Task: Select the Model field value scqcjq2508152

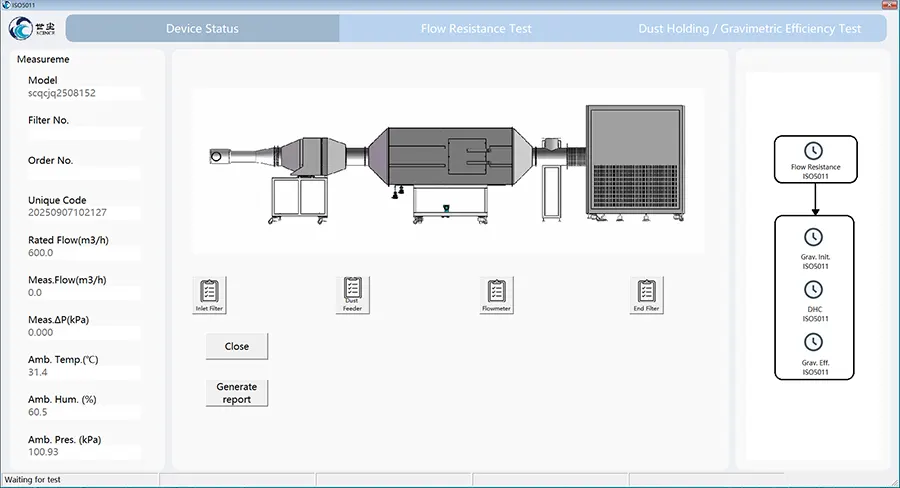Action: click(84, 93)
